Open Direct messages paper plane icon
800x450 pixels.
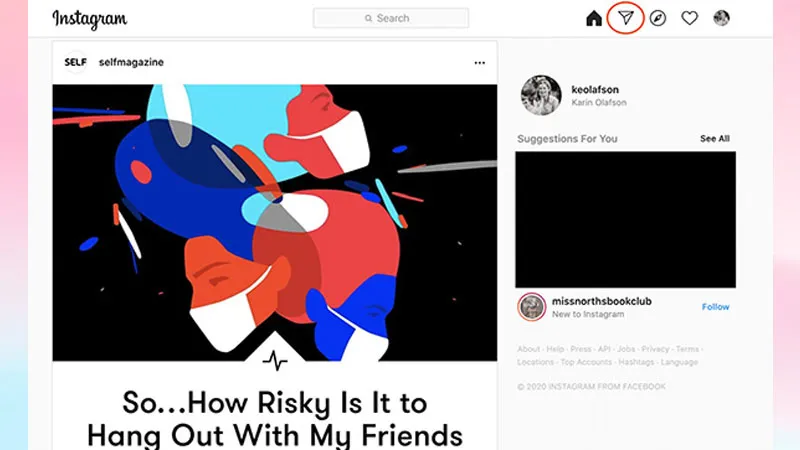click(626, 18)
